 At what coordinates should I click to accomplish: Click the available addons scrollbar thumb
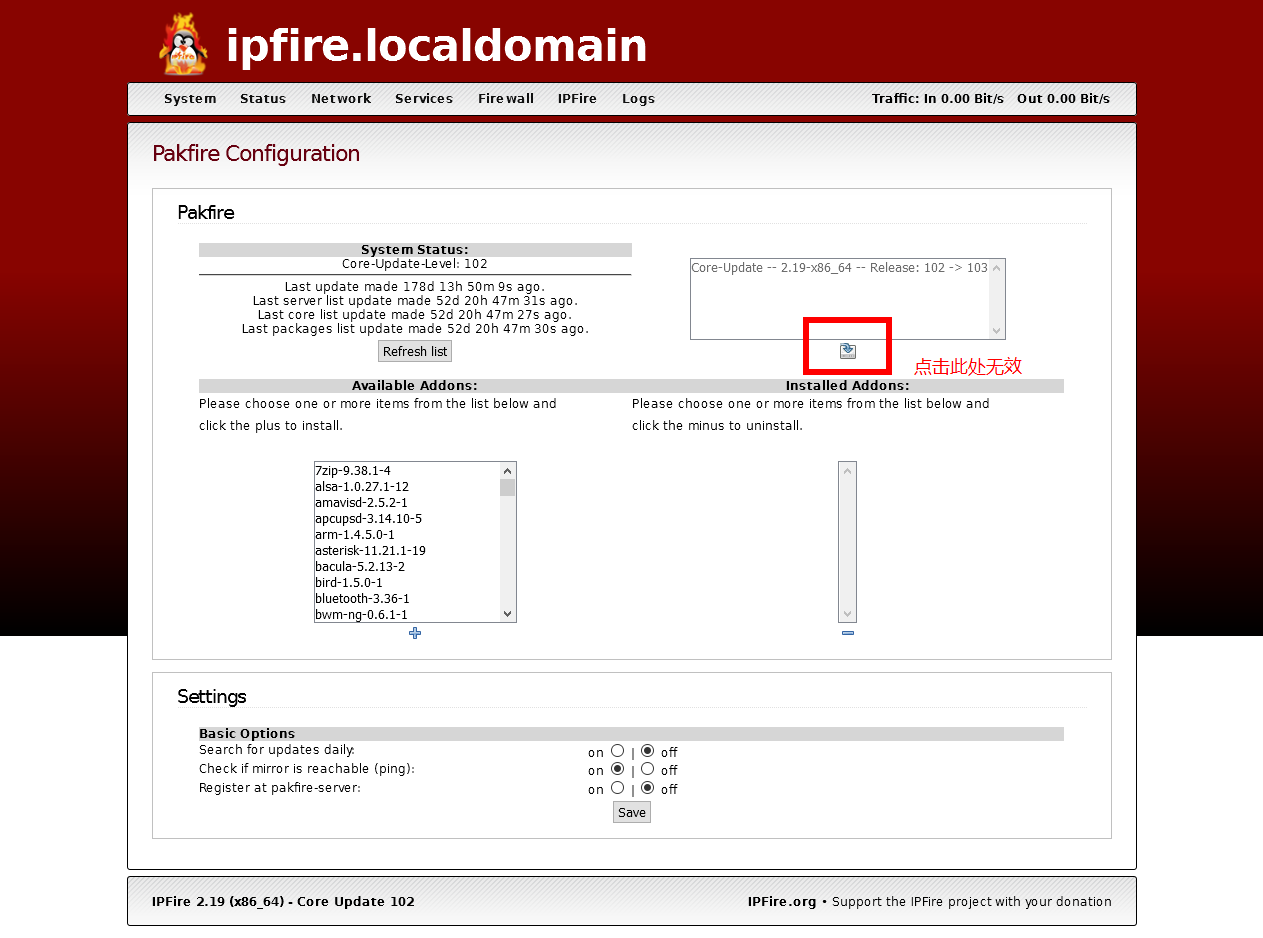click(507, 488)
